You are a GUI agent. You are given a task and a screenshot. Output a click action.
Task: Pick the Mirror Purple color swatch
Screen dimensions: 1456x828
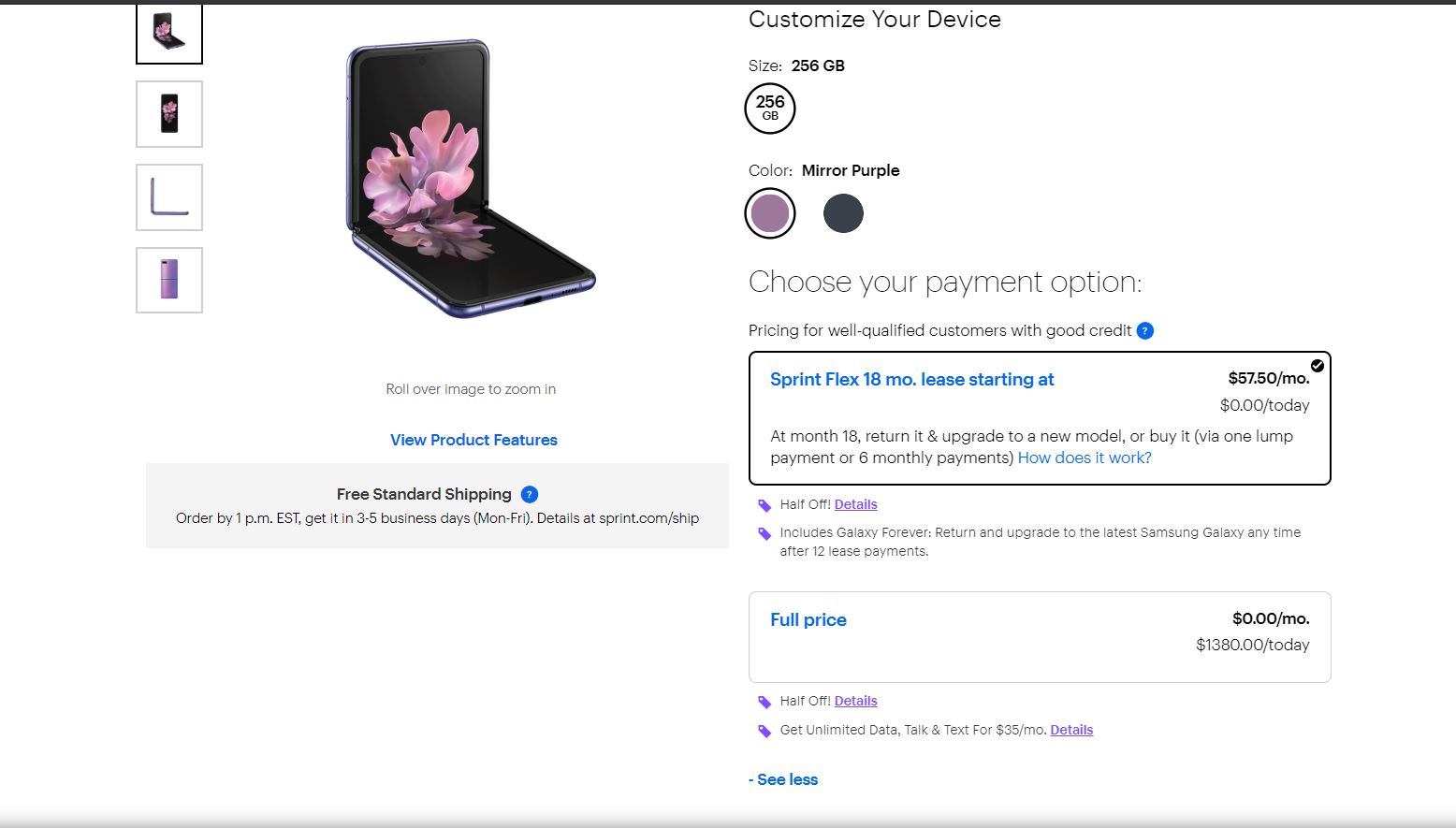click(770, 213)
